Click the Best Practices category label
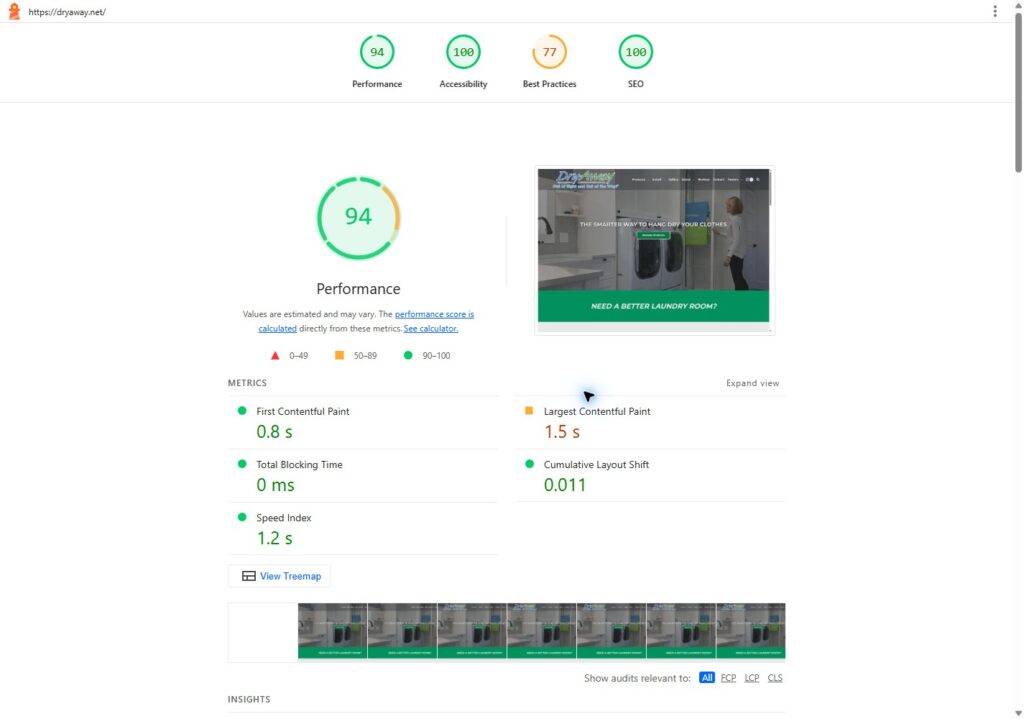 pyautogui.click(x=549, y=84)
